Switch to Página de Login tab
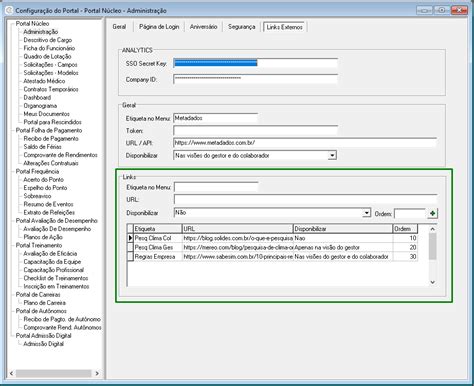The height and width of the screenshot is (386, 474). (159, 27)
